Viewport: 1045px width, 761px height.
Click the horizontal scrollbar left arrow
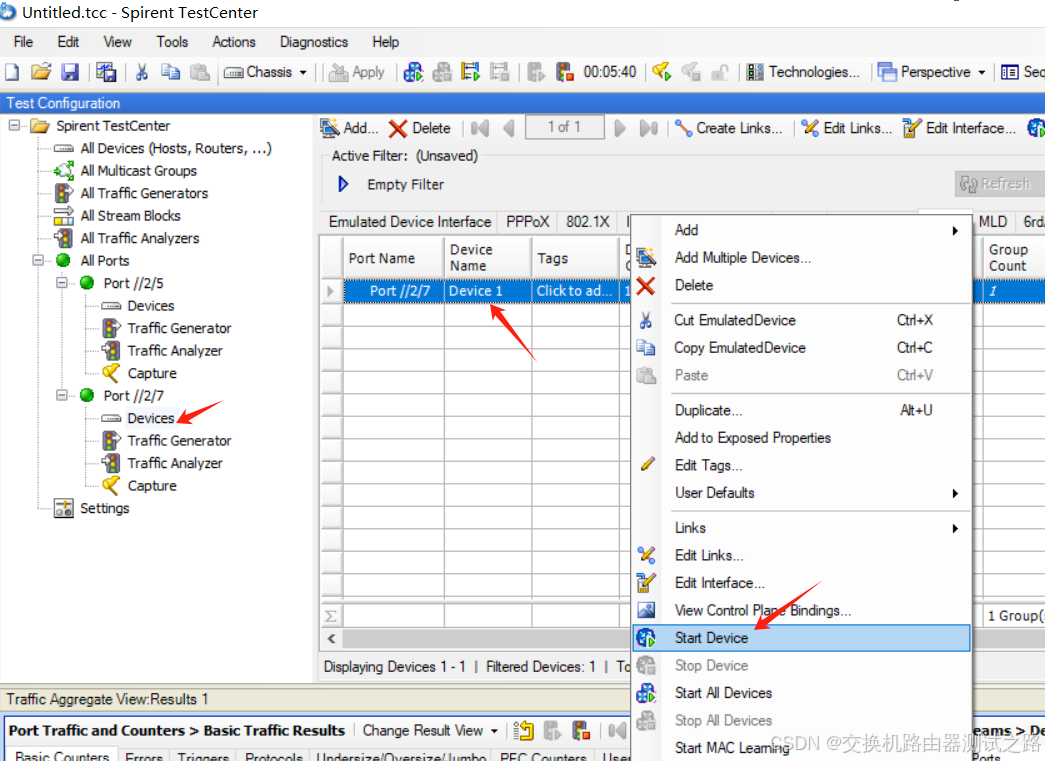click(x=331, y=638)
